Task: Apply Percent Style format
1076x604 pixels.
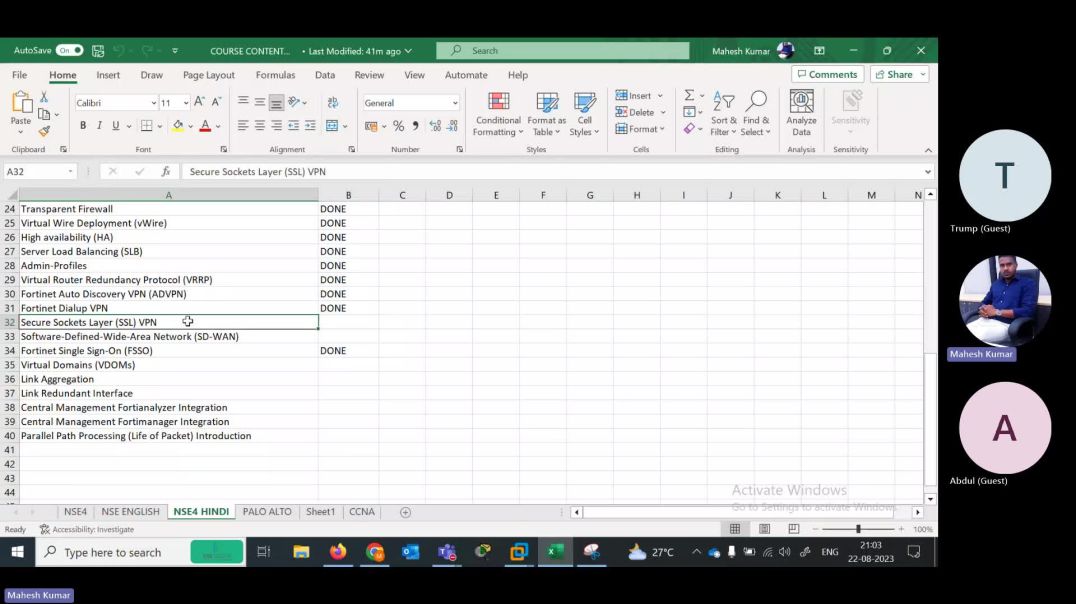Action: click(x=399, y=126)
